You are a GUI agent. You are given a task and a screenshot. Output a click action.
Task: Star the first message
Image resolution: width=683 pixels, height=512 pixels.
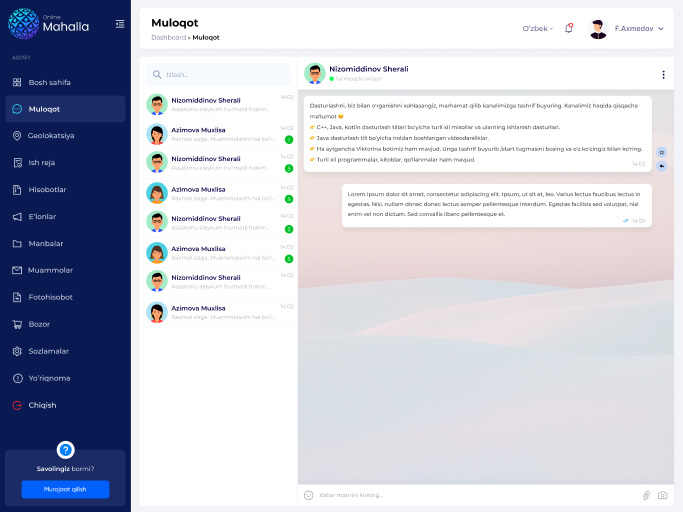point(662,152)
